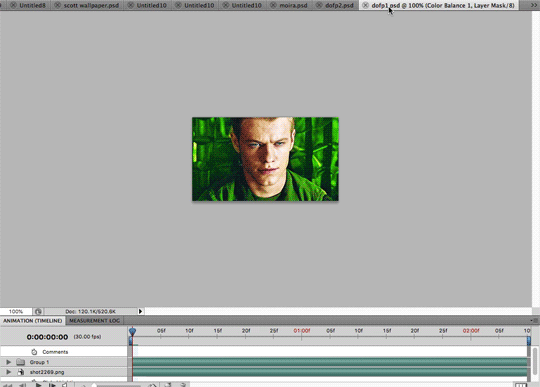Open the Measurement Log panel tab
The width and height of the screenshot is (540, 387).
94,321
